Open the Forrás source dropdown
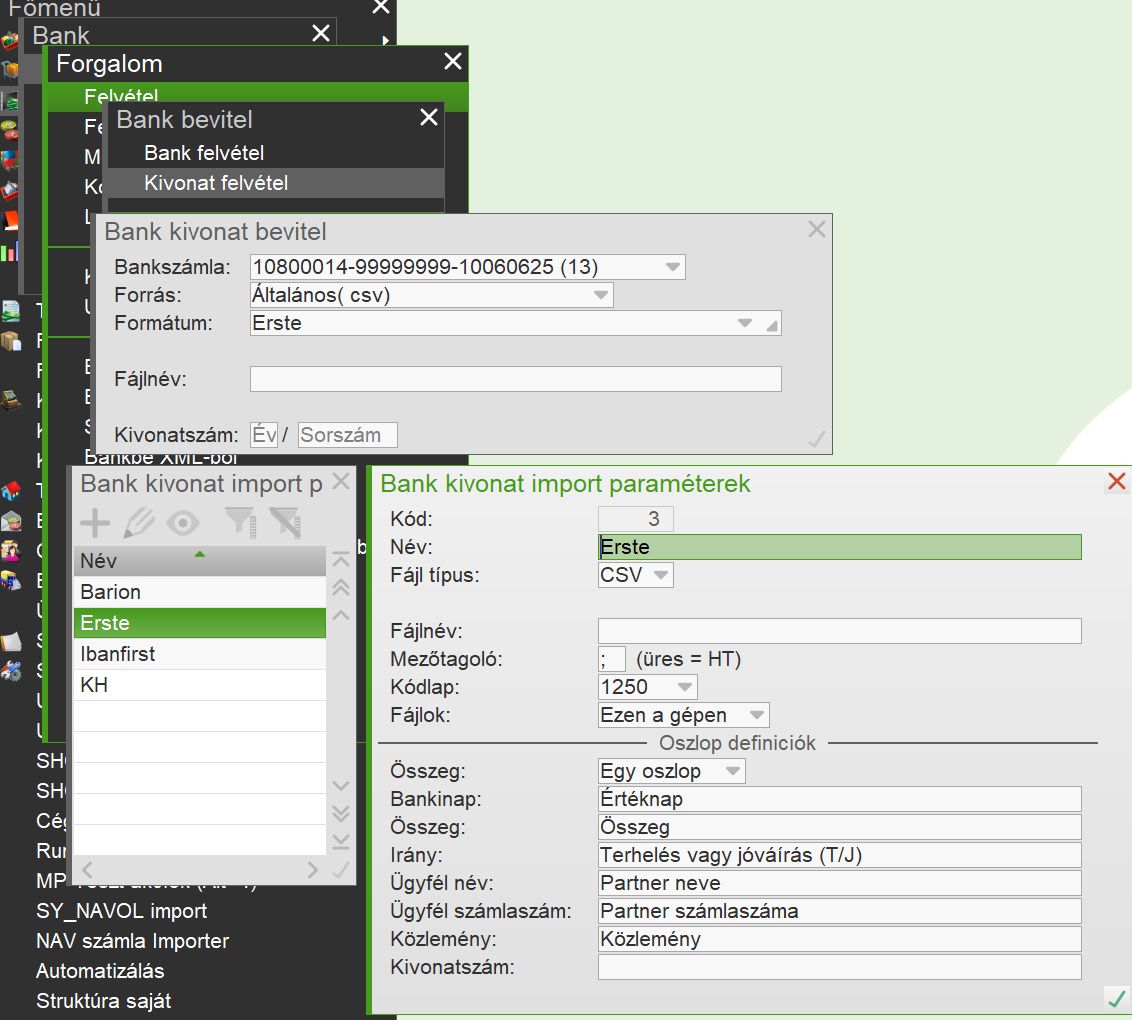This screenshot has width=1132, height=1020. point(601,295)
